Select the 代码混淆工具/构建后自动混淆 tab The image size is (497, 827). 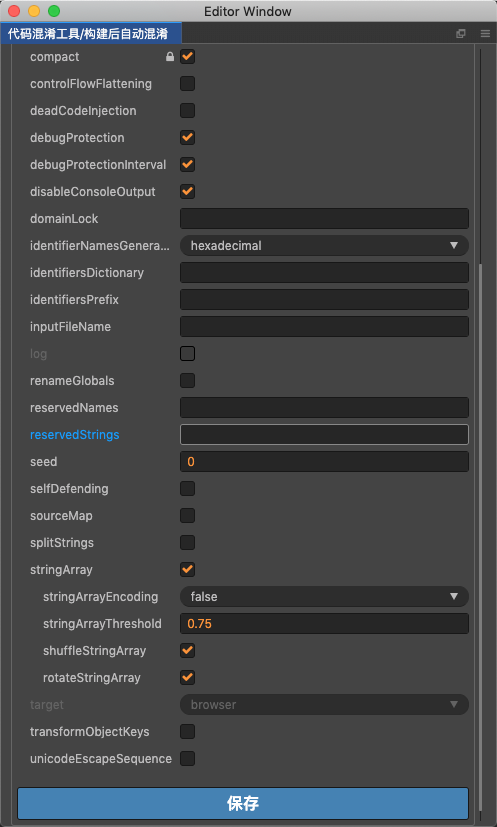pyautogui.click(x=91, y=34)
